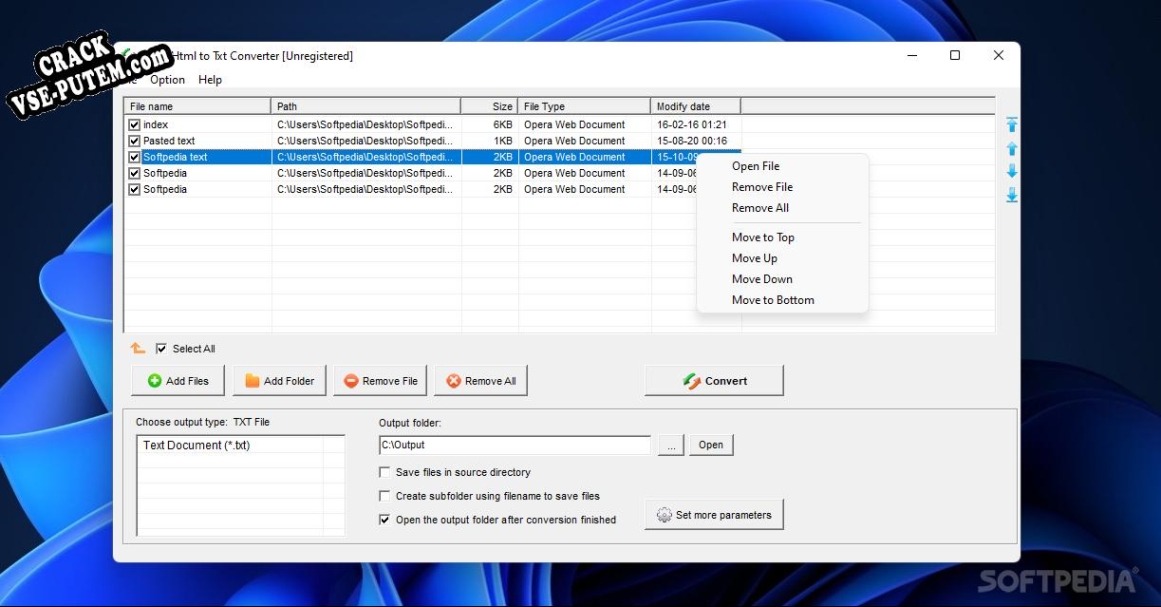Start conversion with Convert button
The width and height of the screenshot is (1161, 607).
tap(714, 380)
